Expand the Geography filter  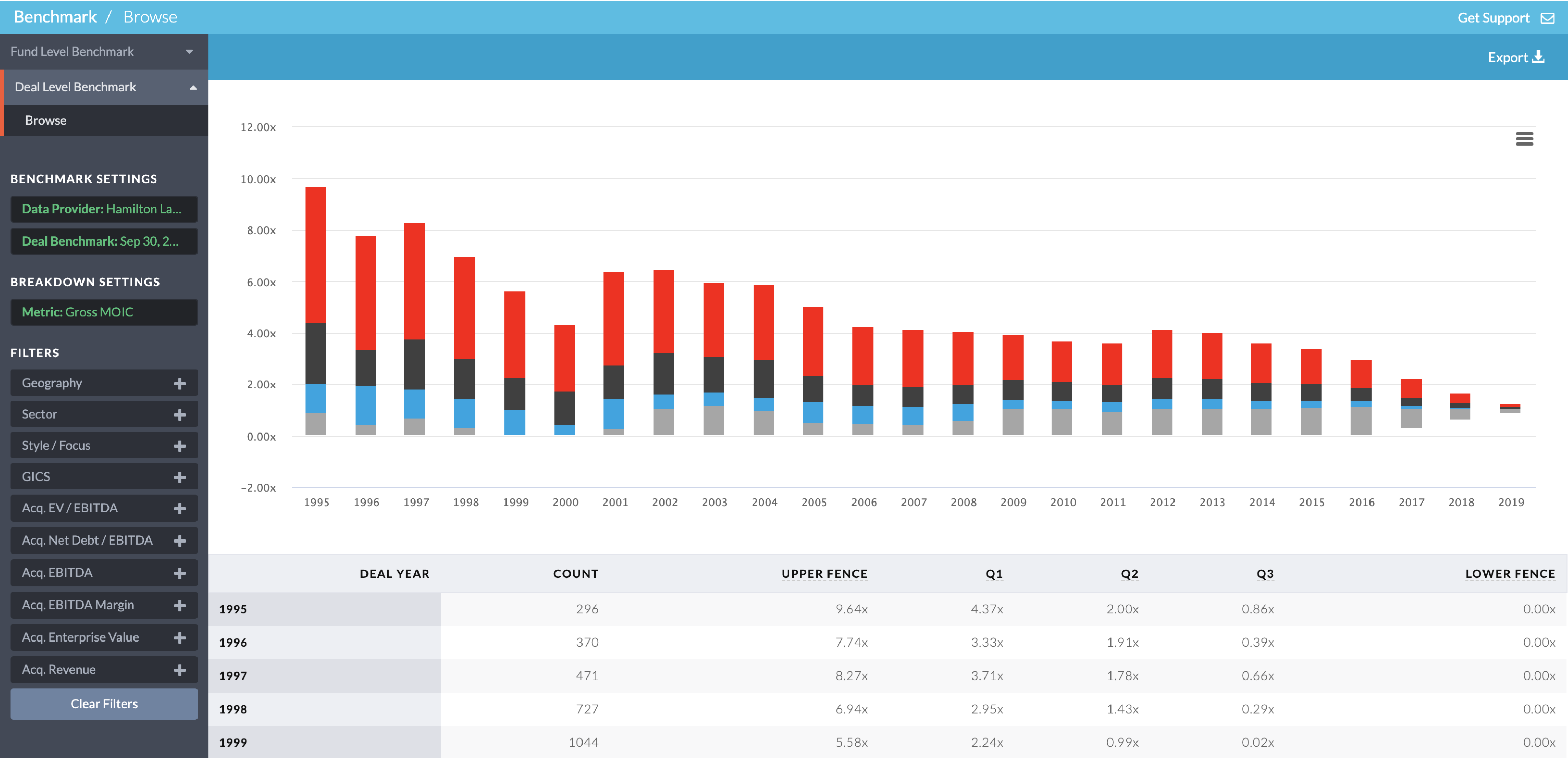click(x=104, y=383)
